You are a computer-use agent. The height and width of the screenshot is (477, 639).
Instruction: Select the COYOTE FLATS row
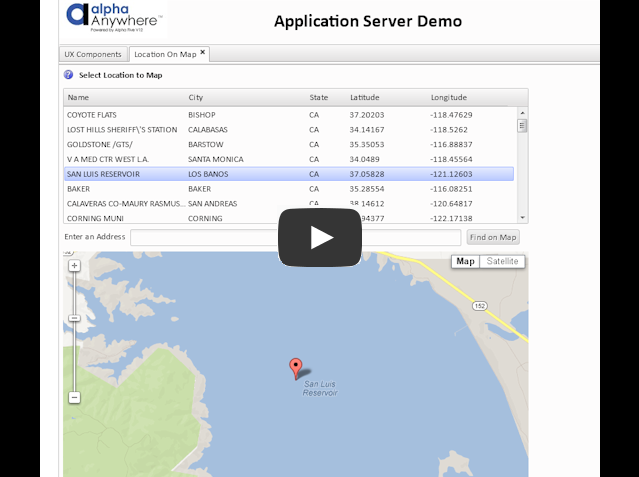pyautogui.click(x=289, y=115)
